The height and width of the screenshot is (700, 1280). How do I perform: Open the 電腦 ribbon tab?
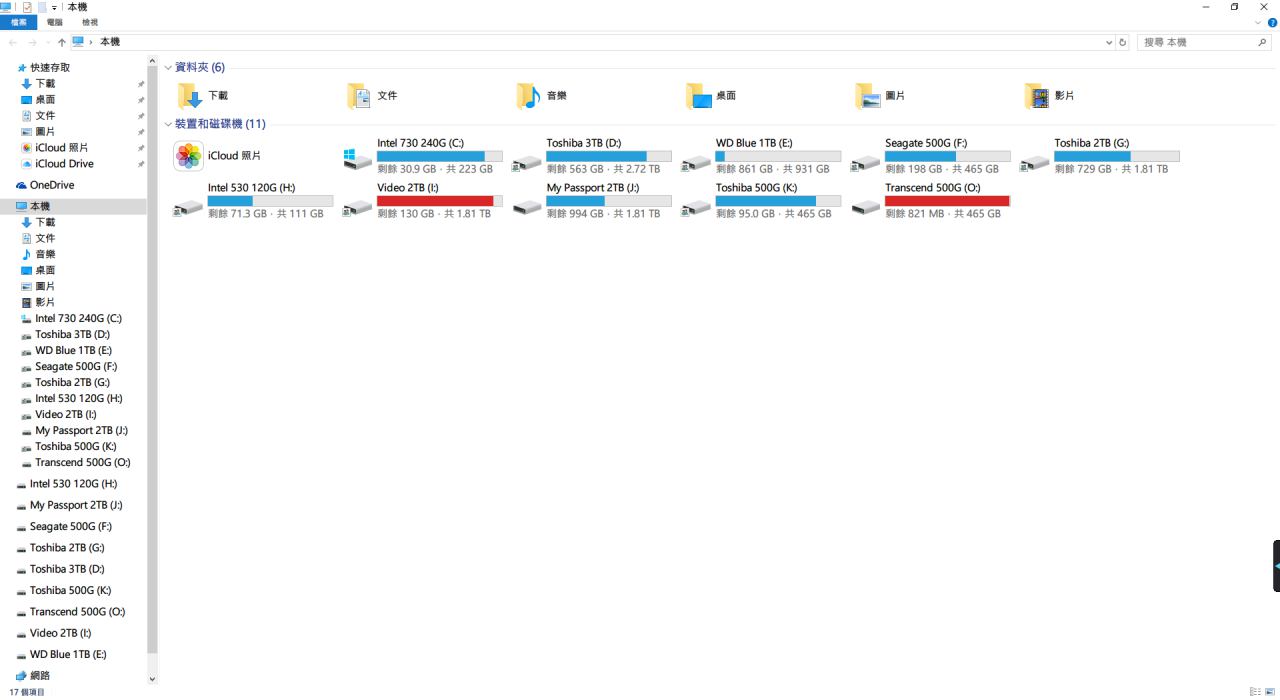[54, 22]
